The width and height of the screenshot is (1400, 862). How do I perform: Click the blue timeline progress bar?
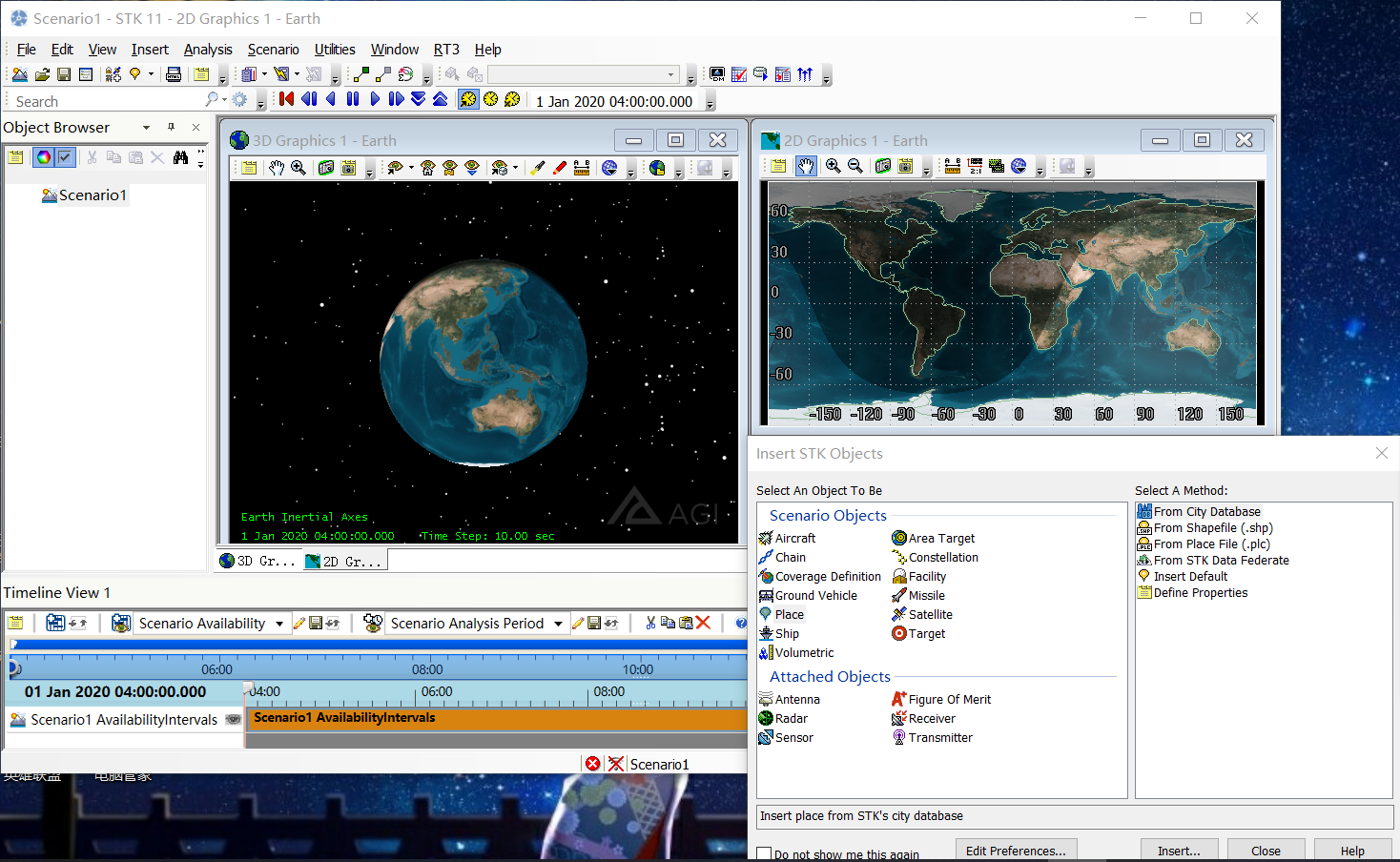click(x=378, y=646)
